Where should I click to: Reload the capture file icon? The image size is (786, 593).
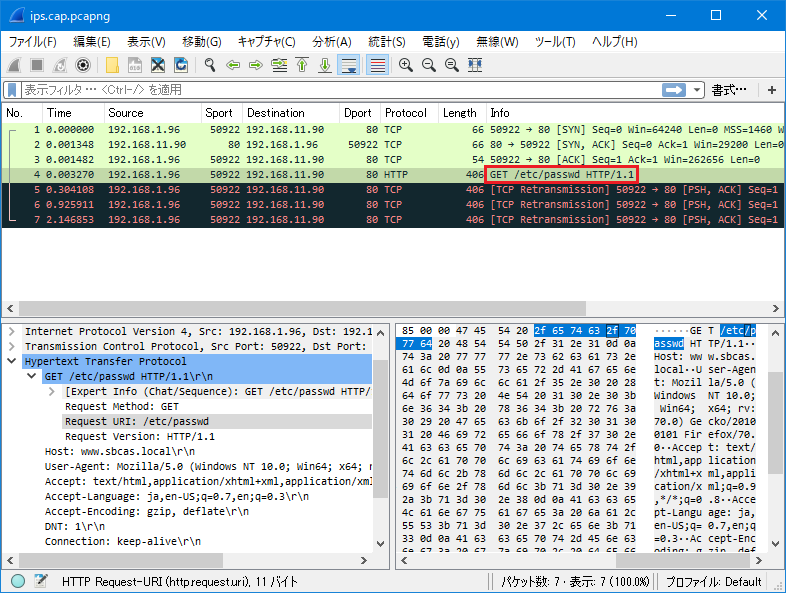(x=181, y=65)
